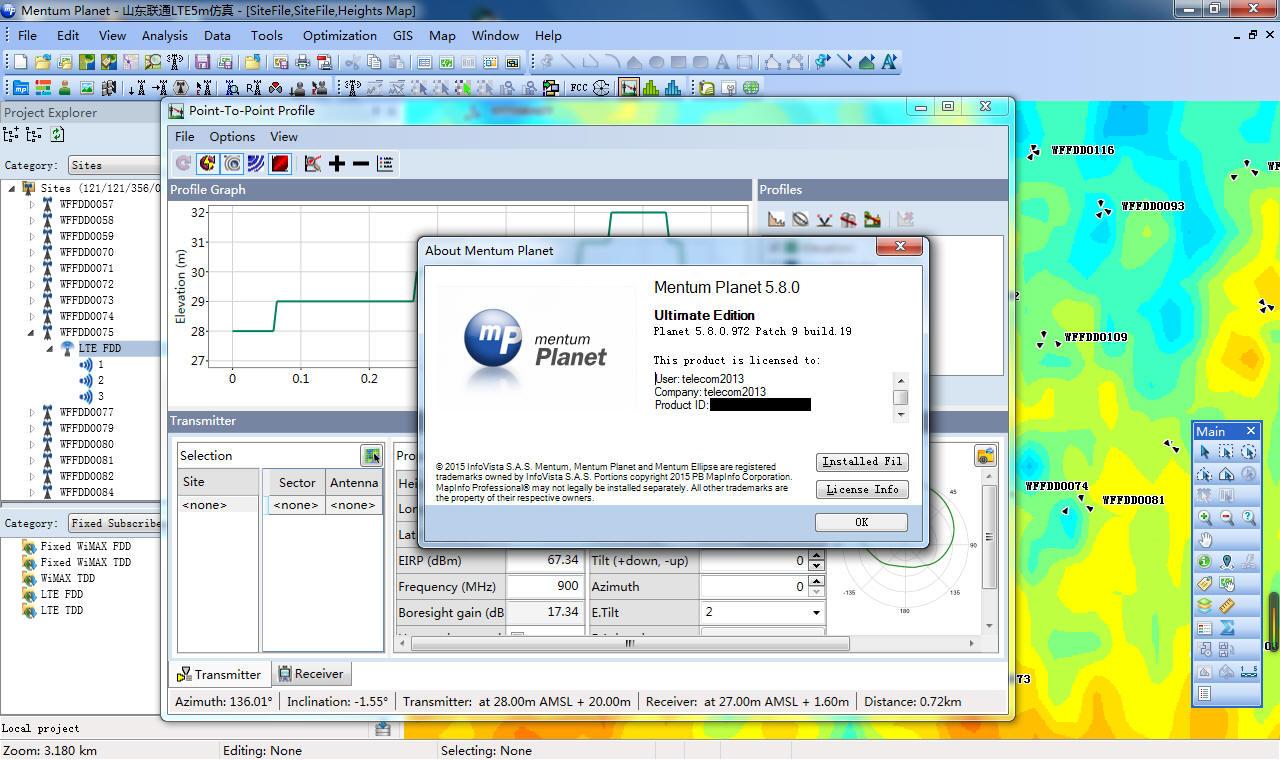Viewport: 1280px width, 760px height.
Task: Collapse the LTE FDD node under WFFDD0075
Action: tap(50, 348)
